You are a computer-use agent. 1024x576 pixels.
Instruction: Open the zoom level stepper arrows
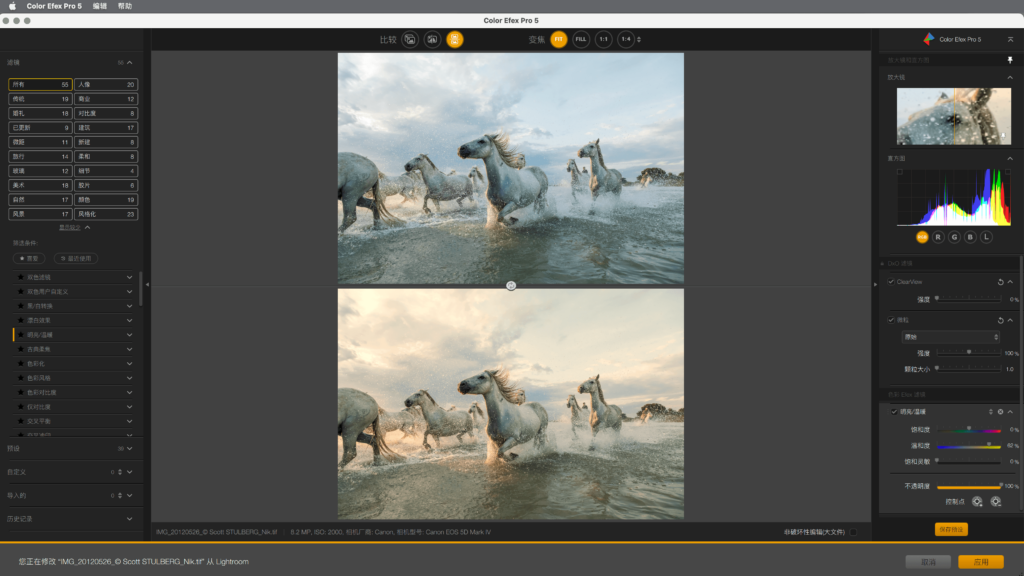pos(639,39)
